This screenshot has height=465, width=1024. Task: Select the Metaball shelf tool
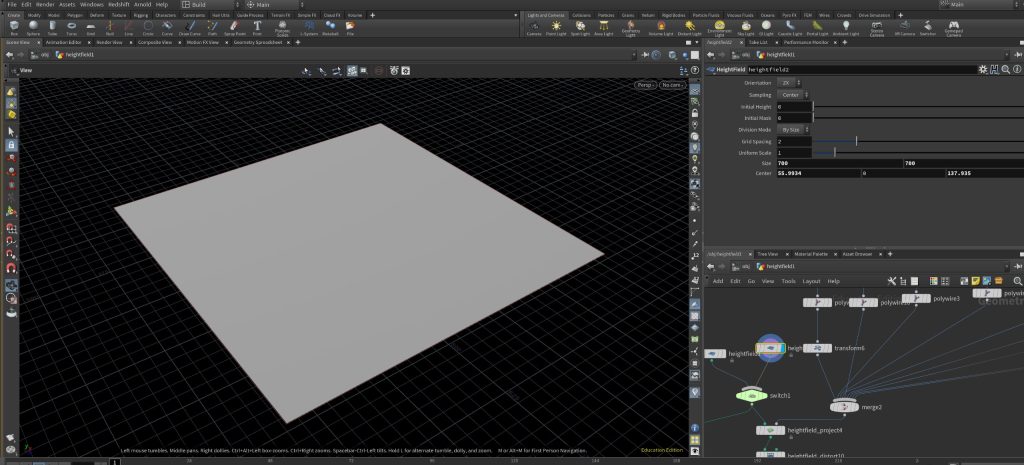[330, 27]
